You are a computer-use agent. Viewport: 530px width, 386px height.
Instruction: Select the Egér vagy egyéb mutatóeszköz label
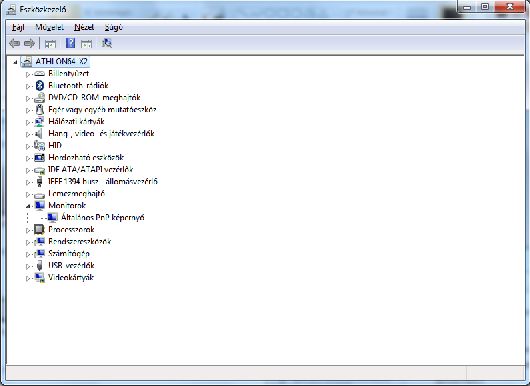[x=102, y=110]
